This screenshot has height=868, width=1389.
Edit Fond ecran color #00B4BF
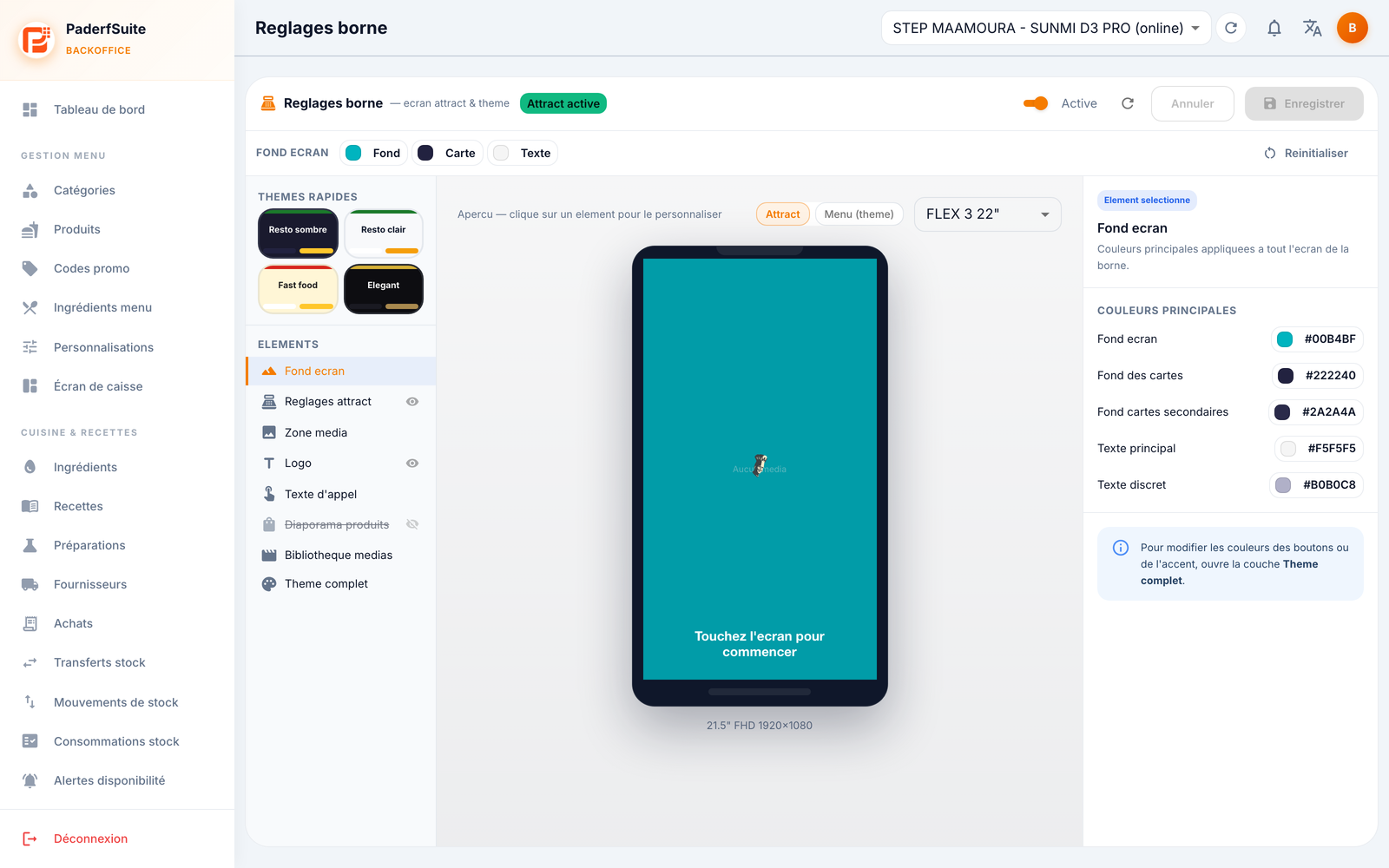tap(1317, 339)
